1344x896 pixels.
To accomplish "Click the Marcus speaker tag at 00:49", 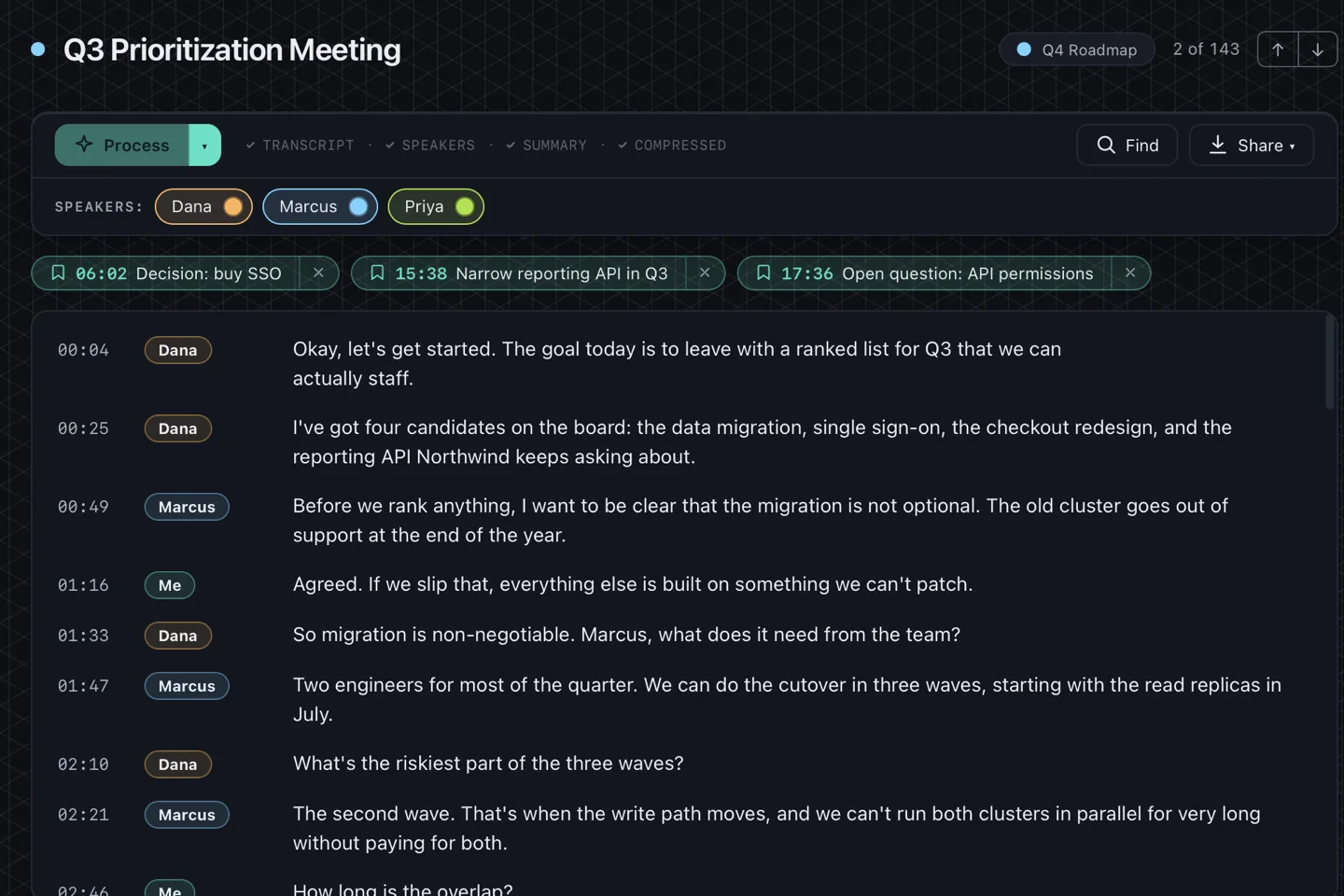I will [x=187, y=507].
